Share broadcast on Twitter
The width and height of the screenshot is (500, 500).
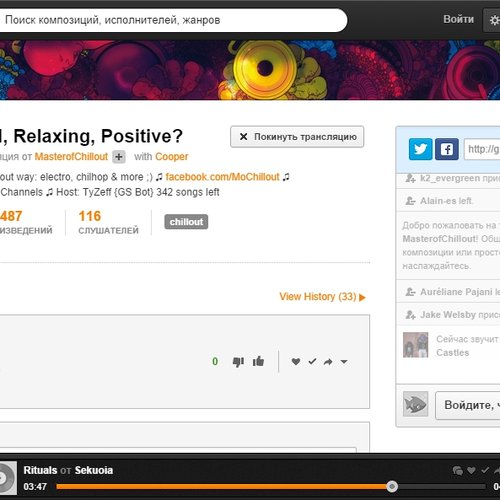tap(421, 149)
